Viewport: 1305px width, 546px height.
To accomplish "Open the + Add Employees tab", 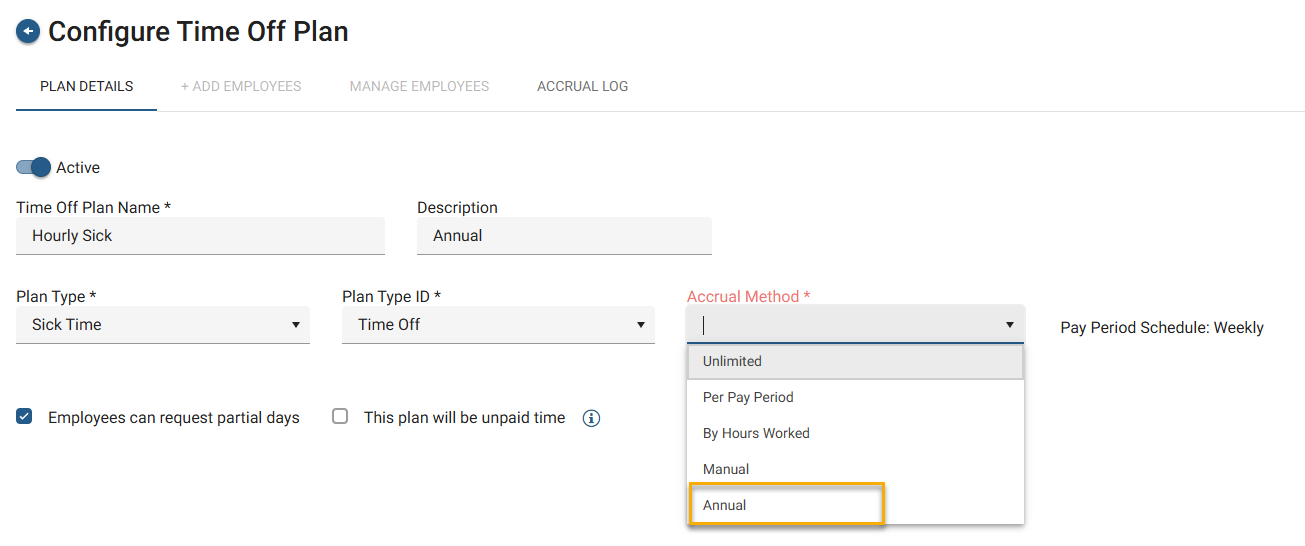I will tap(241, 86).
